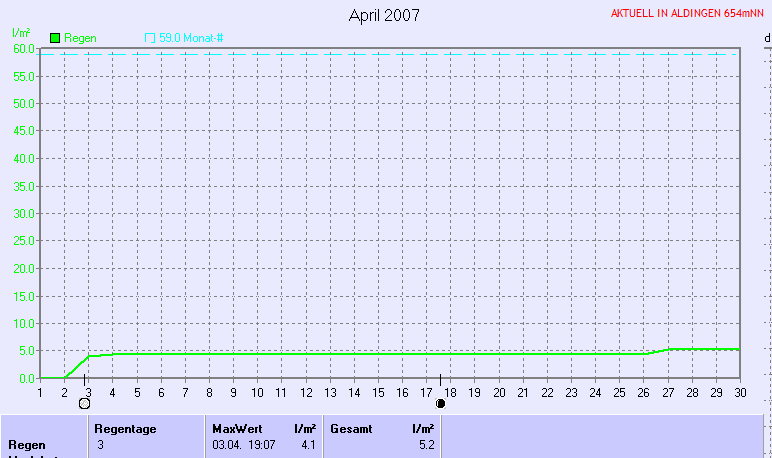The image size is (772, 458).
Task: Click the Gesamt column header
Action: [350, 428]
